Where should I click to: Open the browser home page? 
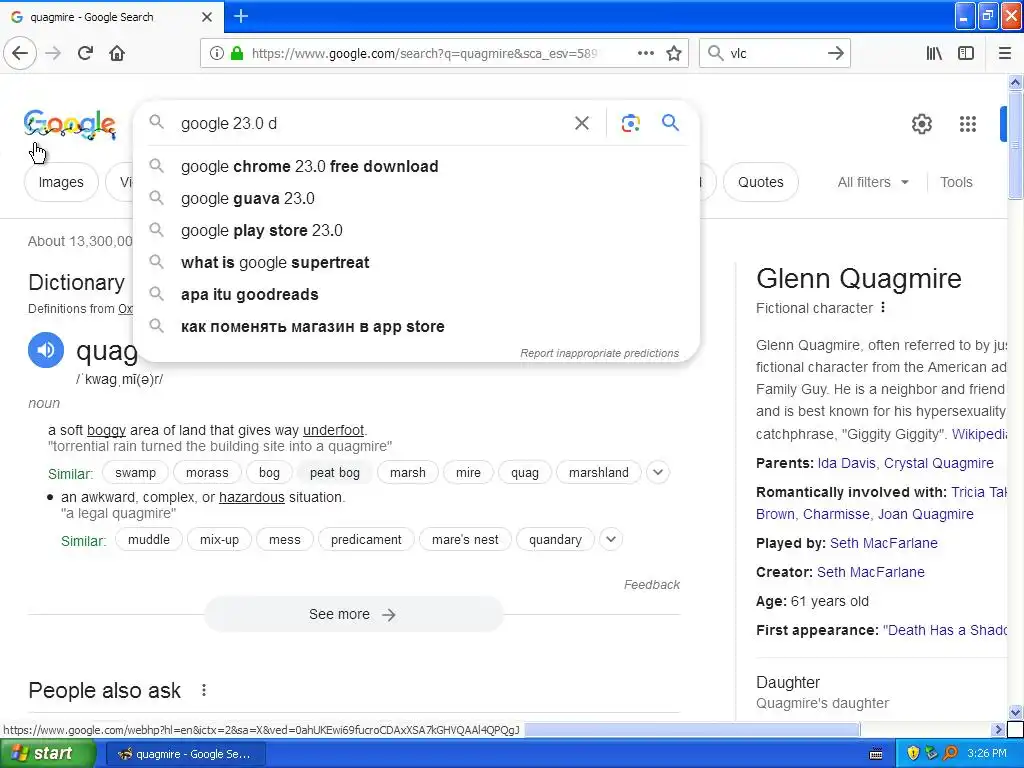click(117, 54)
